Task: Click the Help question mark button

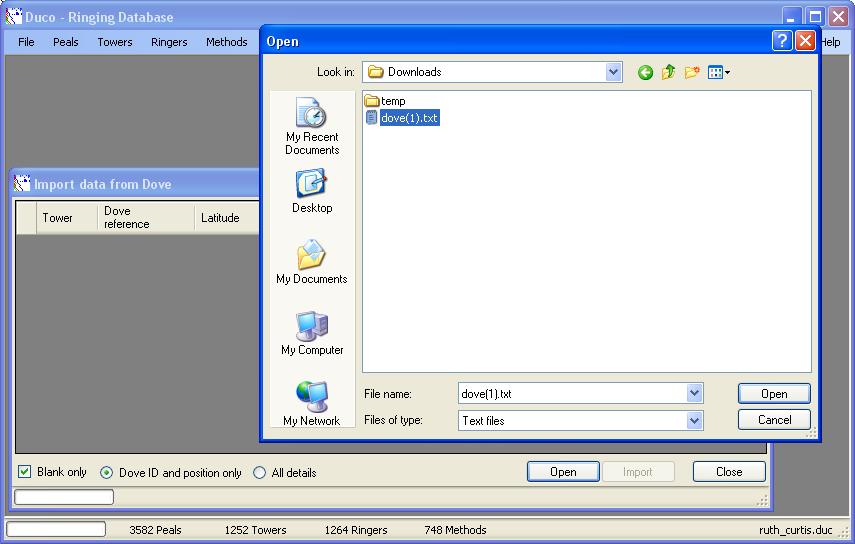Action: pyautogui.click(x=782, y=41)
